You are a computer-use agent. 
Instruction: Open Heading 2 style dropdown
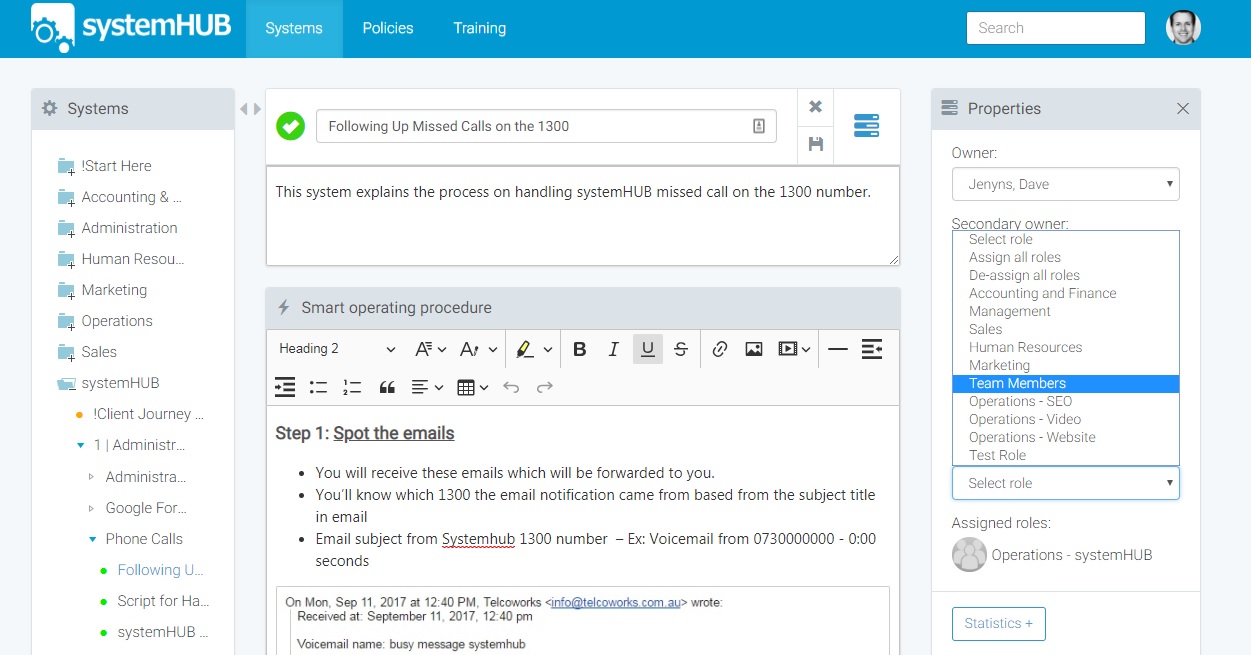coord(337,349)
